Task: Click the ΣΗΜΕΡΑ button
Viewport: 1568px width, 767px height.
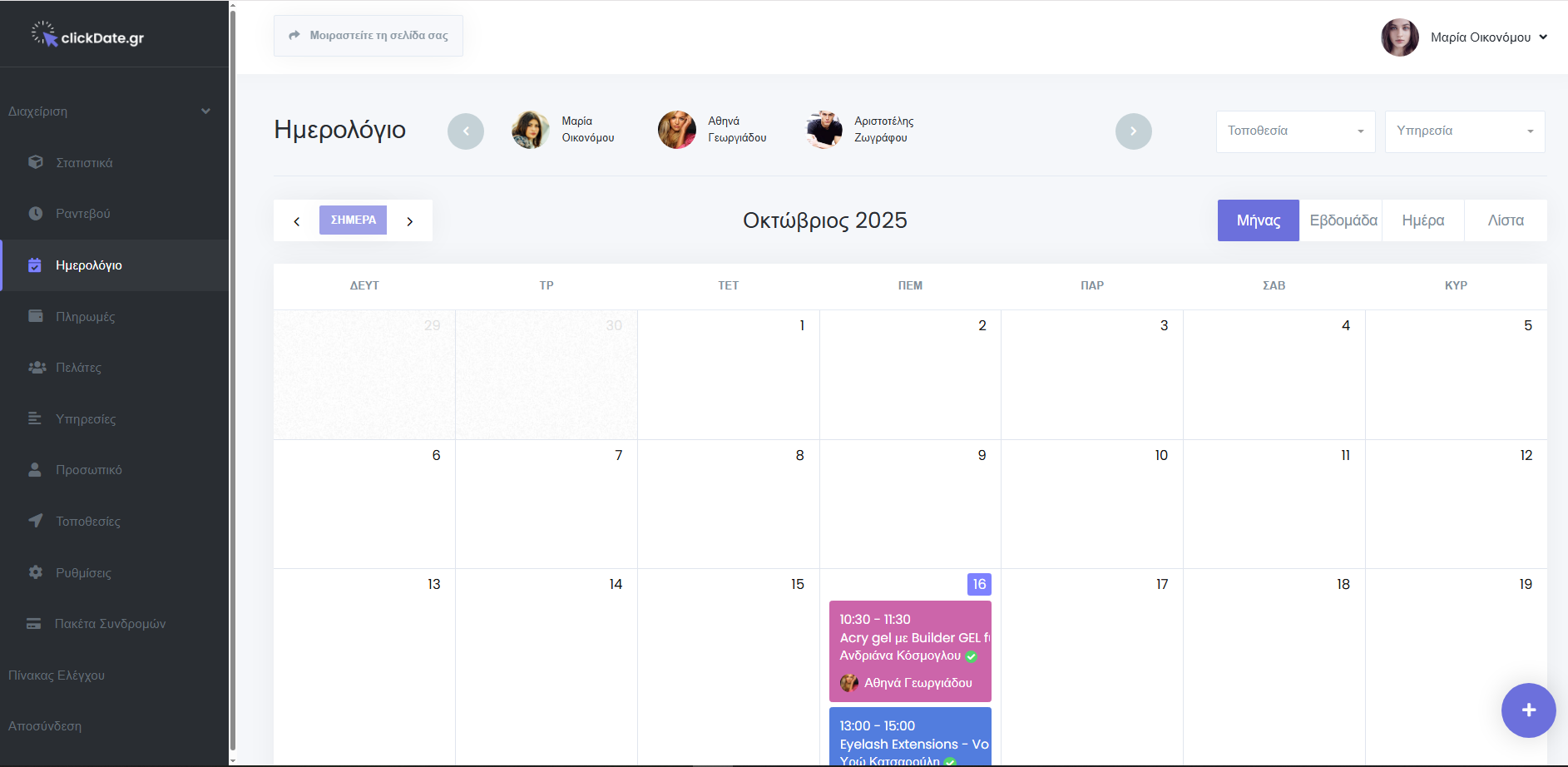Action: point(353,220)
